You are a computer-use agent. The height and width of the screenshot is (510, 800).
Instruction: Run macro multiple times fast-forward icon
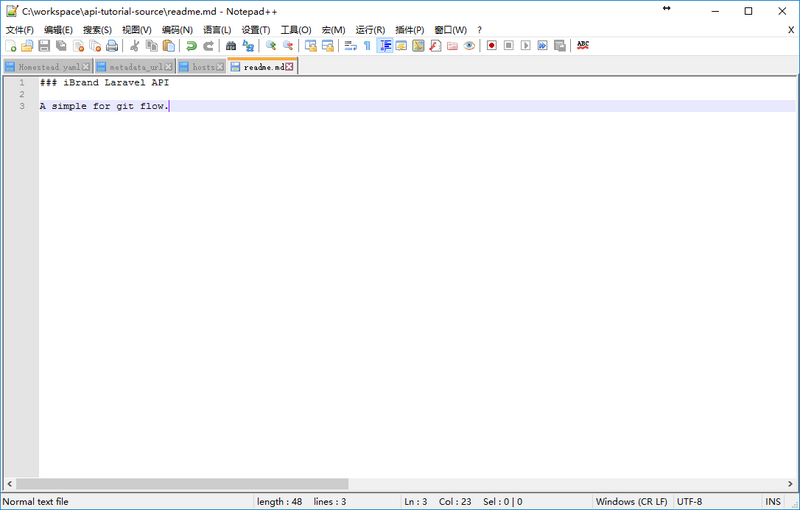coord(543,46)
